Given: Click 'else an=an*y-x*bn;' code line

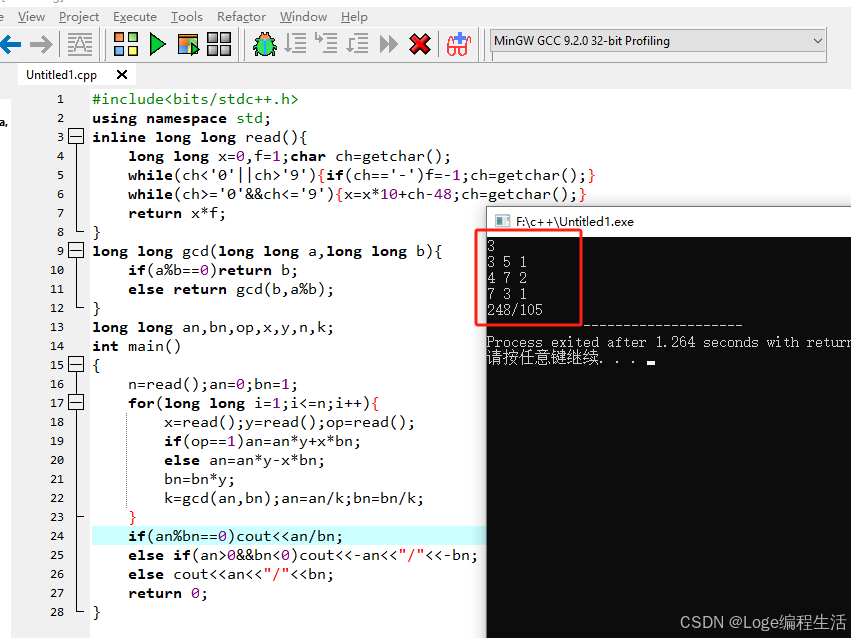Looking at the screenshot, I should coord(244,460).
